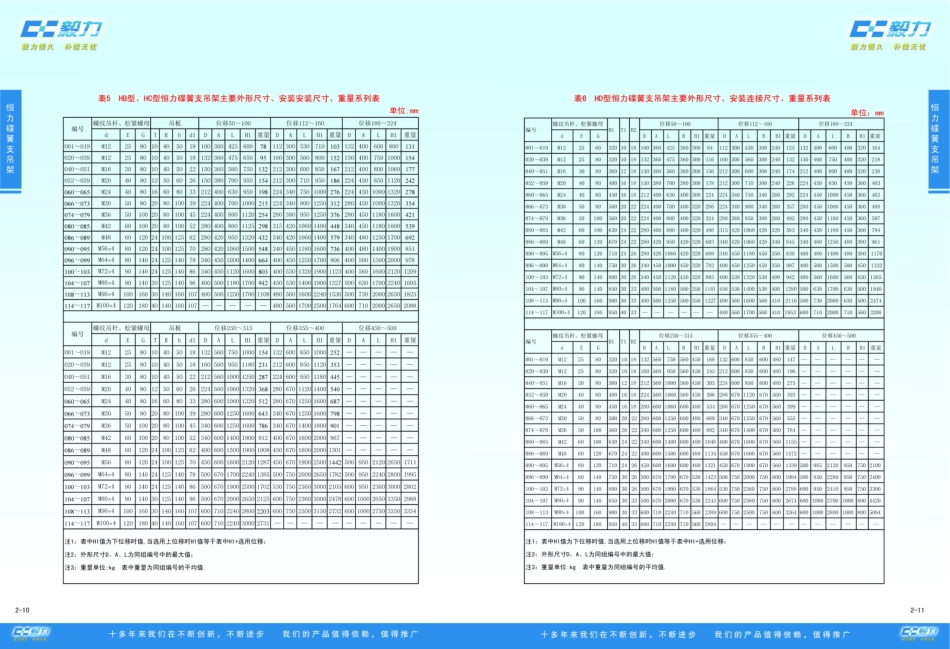Click 吊板 header in Table 5 lower section
950x649 pixels.
(x=175, y=328)
